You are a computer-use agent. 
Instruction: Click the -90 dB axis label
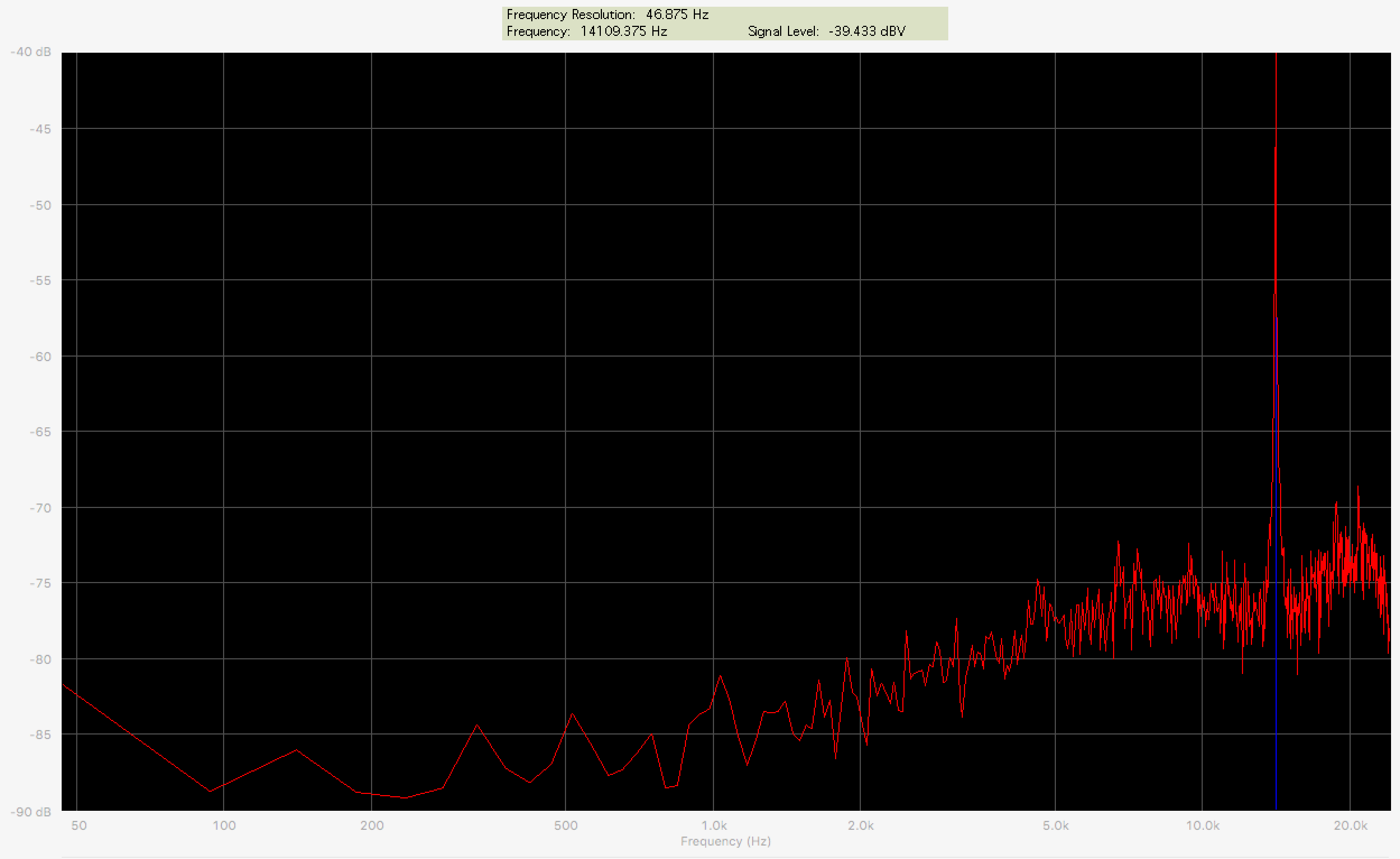click(x=31, y=812)
